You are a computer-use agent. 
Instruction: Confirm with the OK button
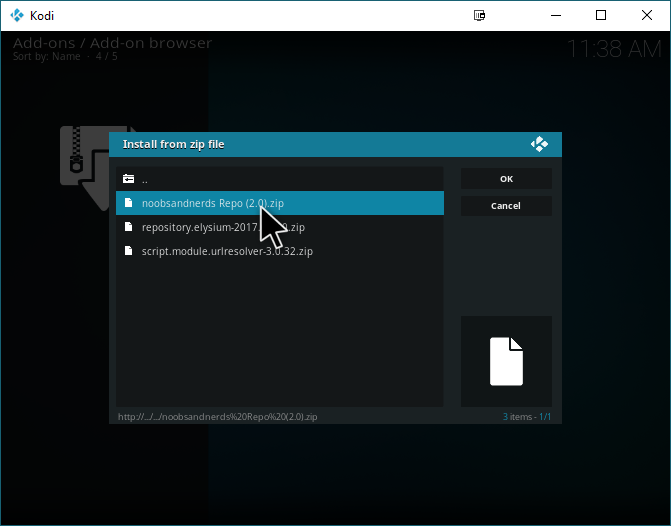tap(506, 179)
